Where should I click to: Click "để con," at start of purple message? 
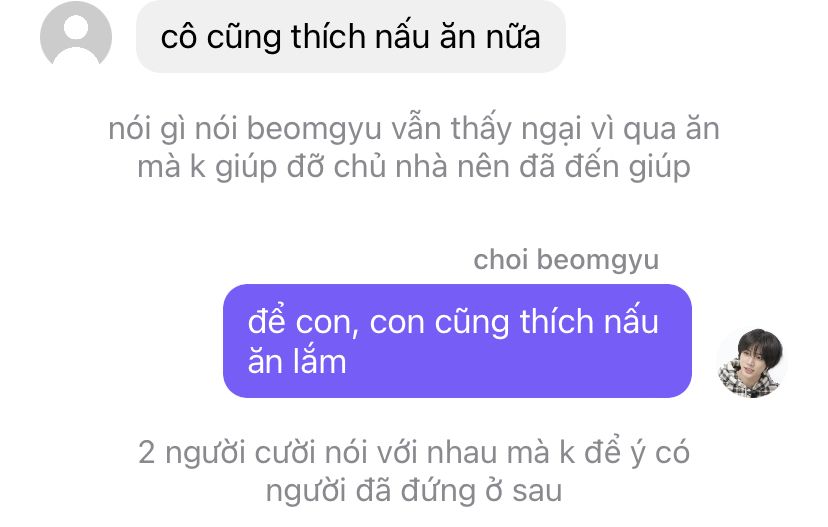coord(303,321)
